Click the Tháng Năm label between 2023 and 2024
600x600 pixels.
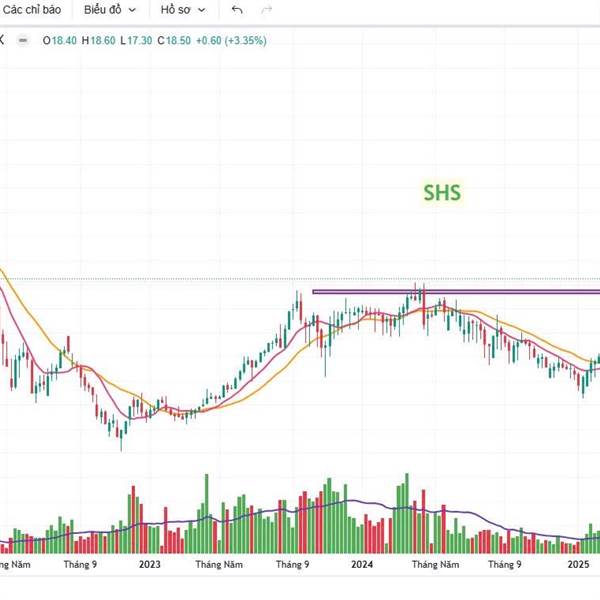click(x=219, y=564)
